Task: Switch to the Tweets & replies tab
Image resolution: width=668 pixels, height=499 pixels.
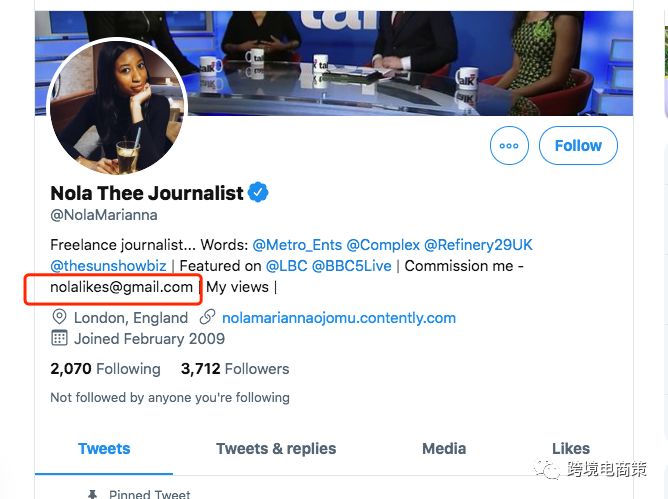Action: (276, 449)
